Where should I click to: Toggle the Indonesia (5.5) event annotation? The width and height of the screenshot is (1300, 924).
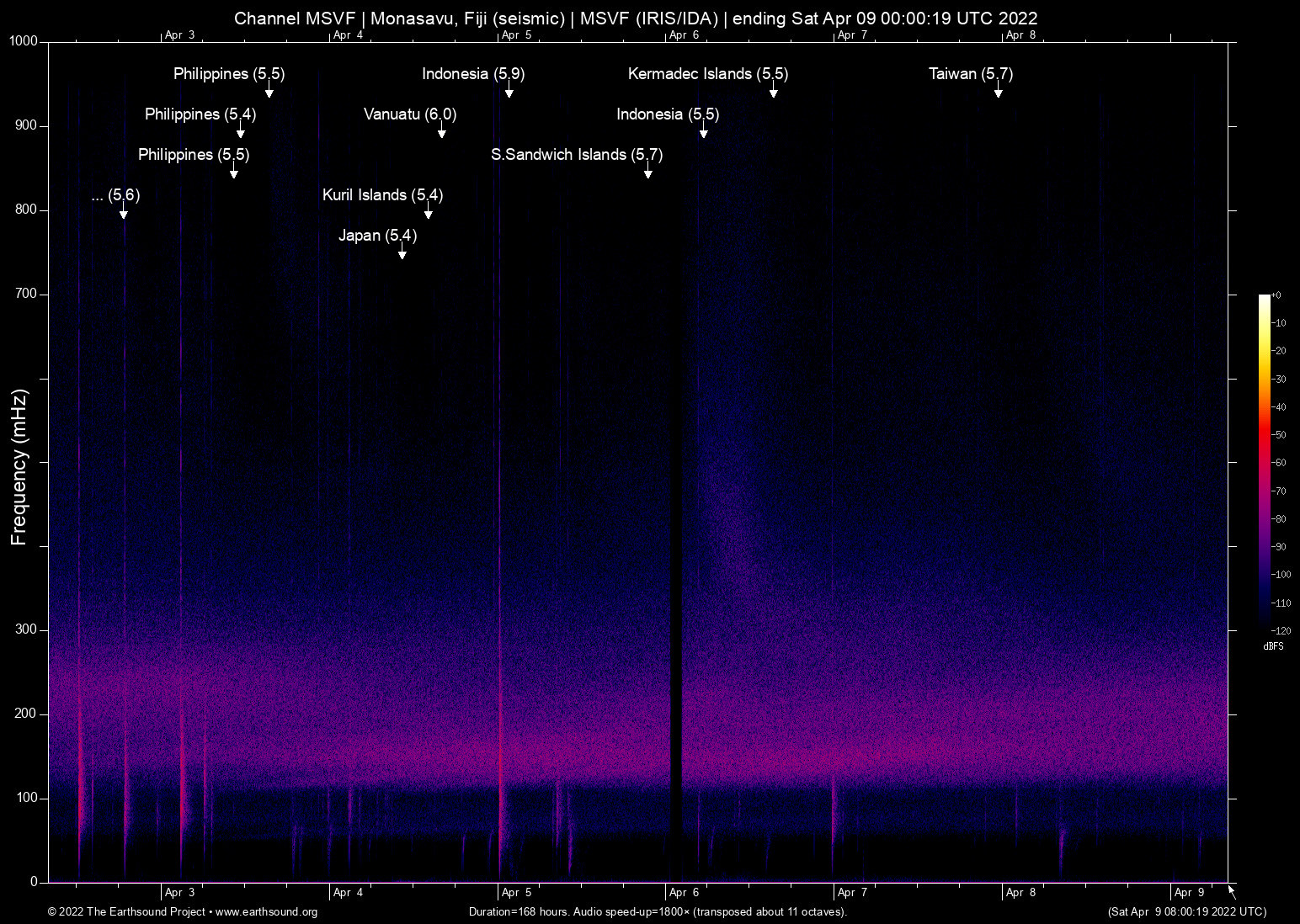pyautogui.click(x=705, y=133)
